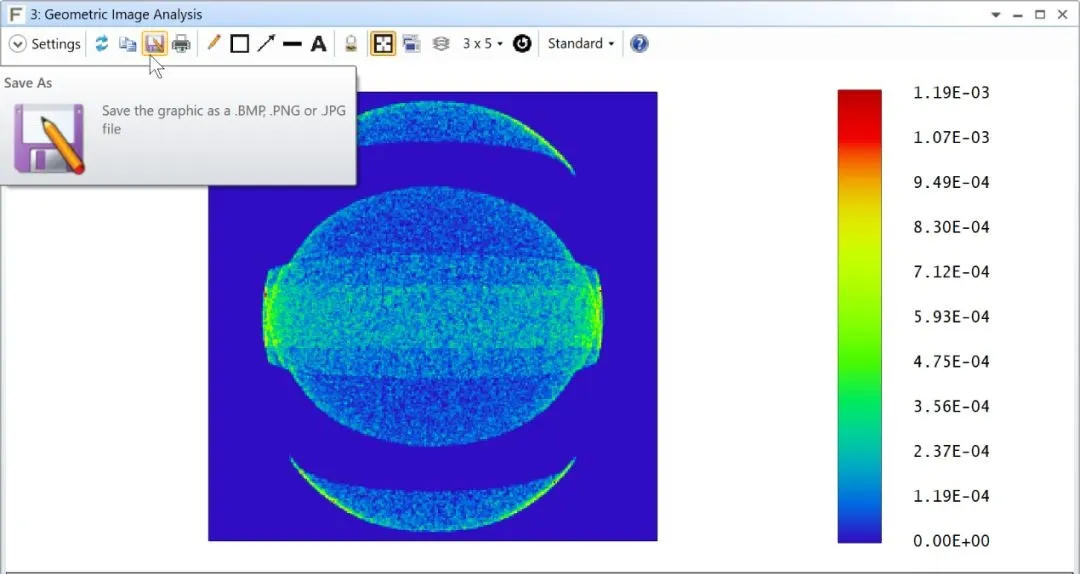Select the arrow drawing tool

(x=266, y=44)
